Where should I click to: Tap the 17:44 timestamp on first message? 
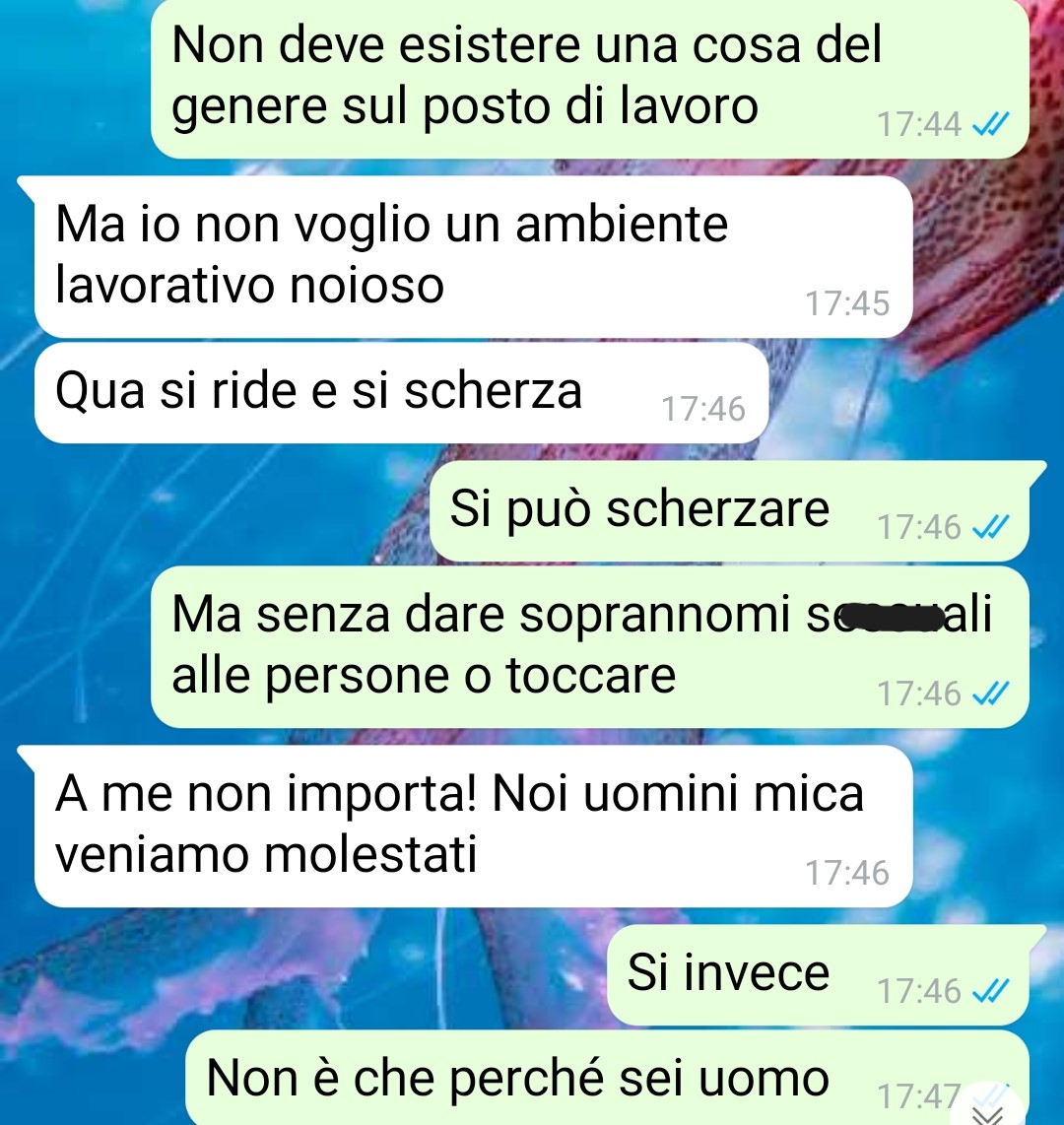(919, 125)
